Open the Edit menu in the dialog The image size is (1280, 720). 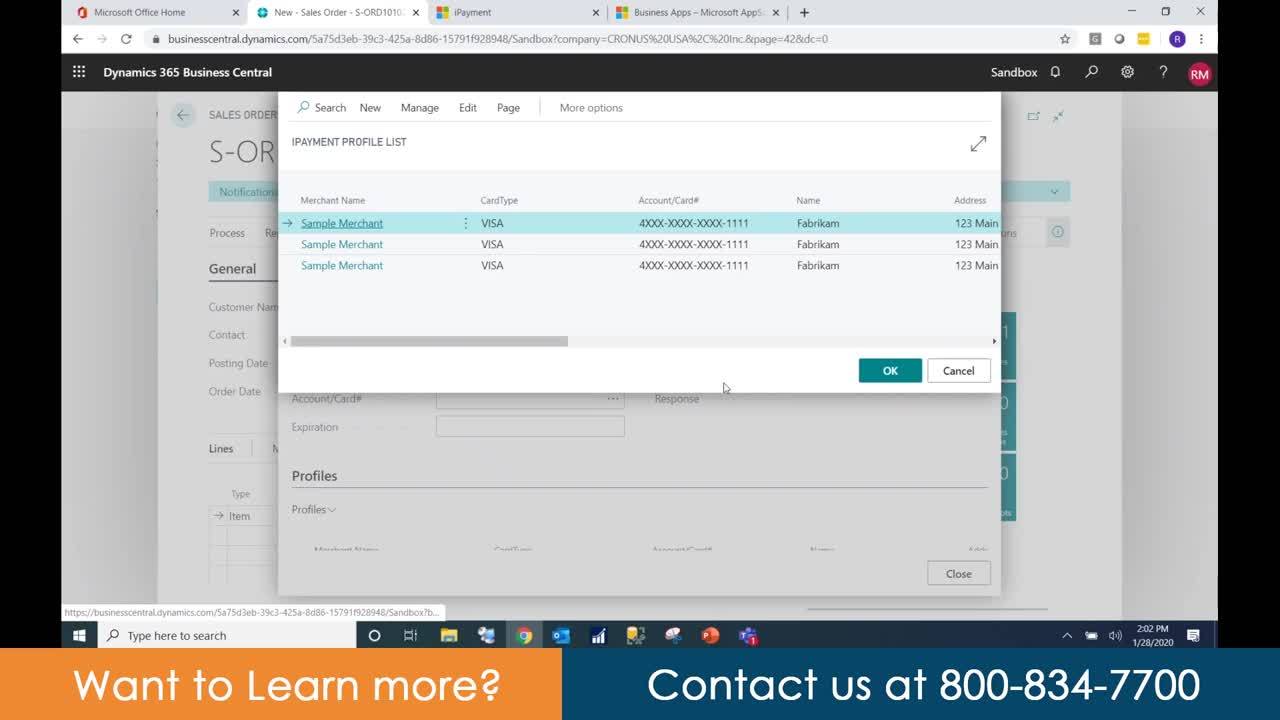coord(468,108)
